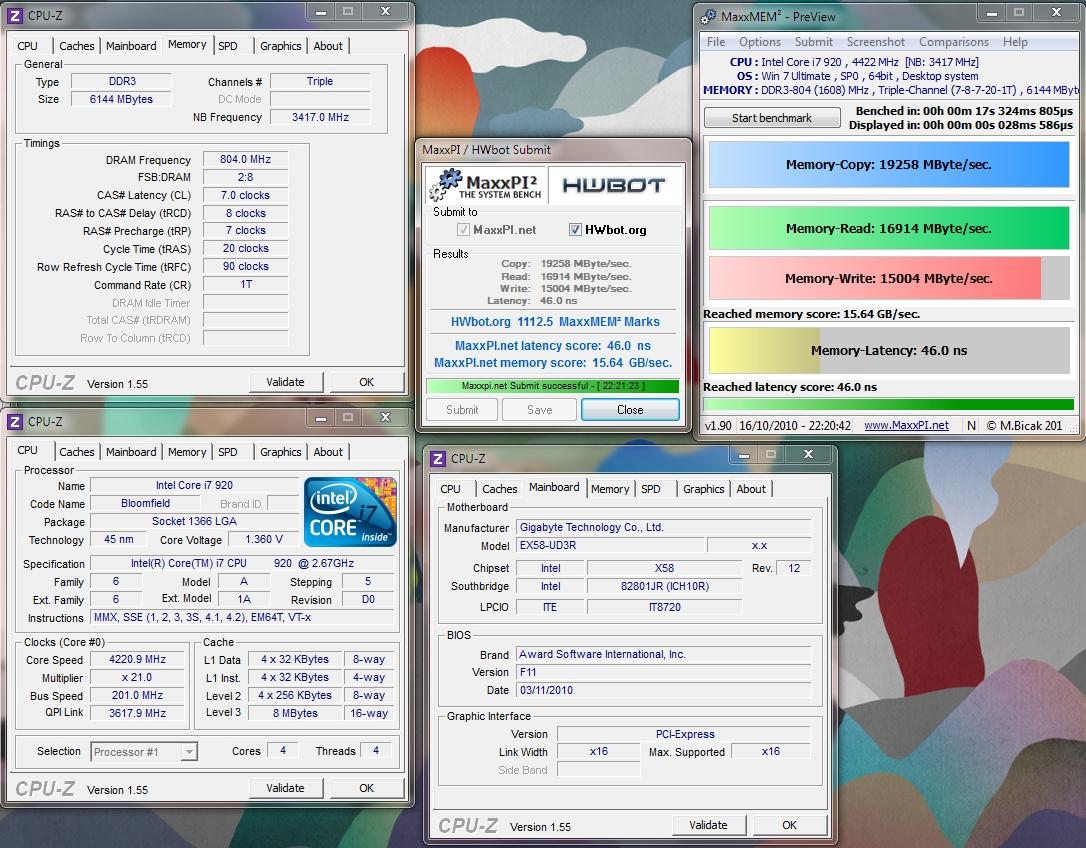Click Close button in HWbot Submit dialog
Image resolution: width=1086 pixels, height=848 pixels.
[x=630, y=409]
